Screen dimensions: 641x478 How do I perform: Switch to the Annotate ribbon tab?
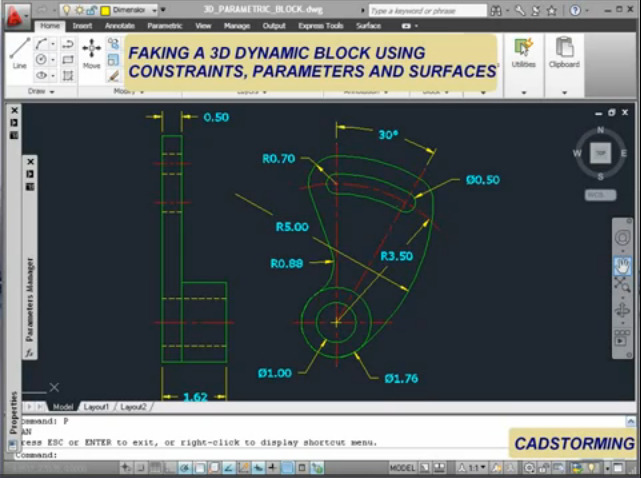(120, 26)
